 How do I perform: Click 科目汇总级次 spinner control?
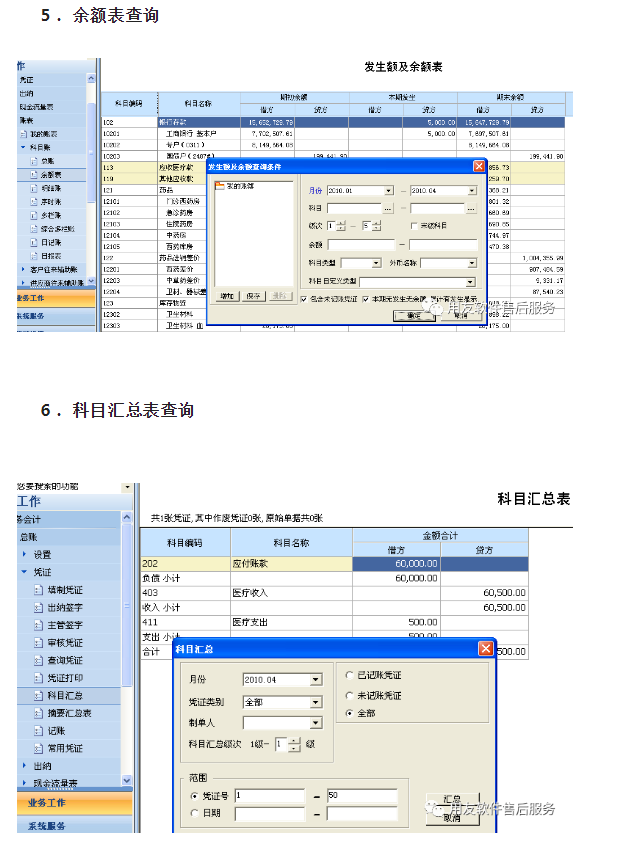294,745
